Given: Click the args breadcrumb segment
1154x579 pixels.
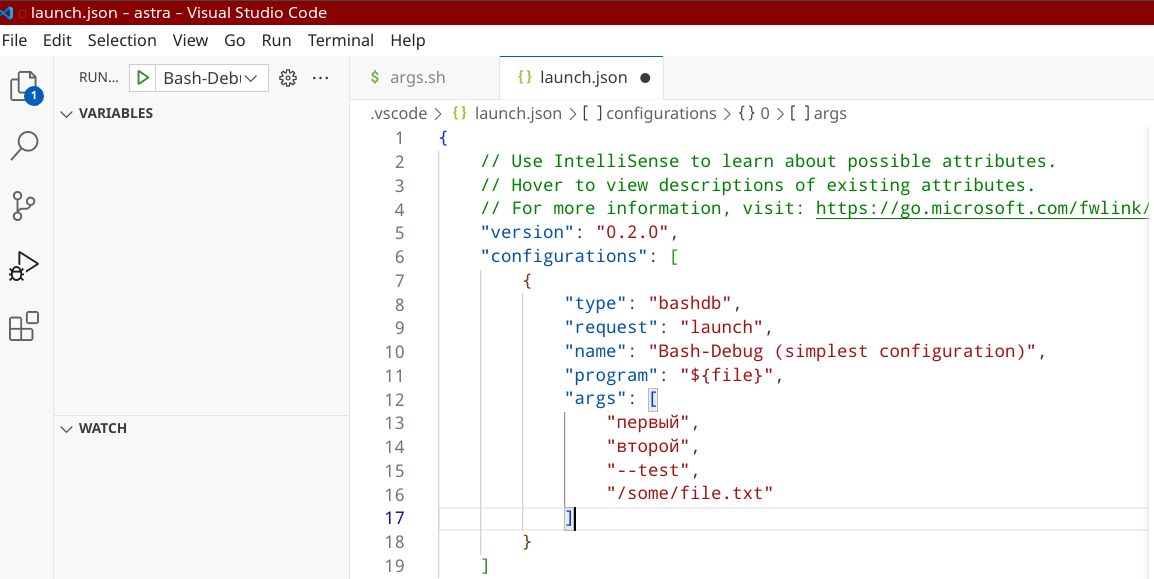Looking at the screenshot, I should point(818,114).
